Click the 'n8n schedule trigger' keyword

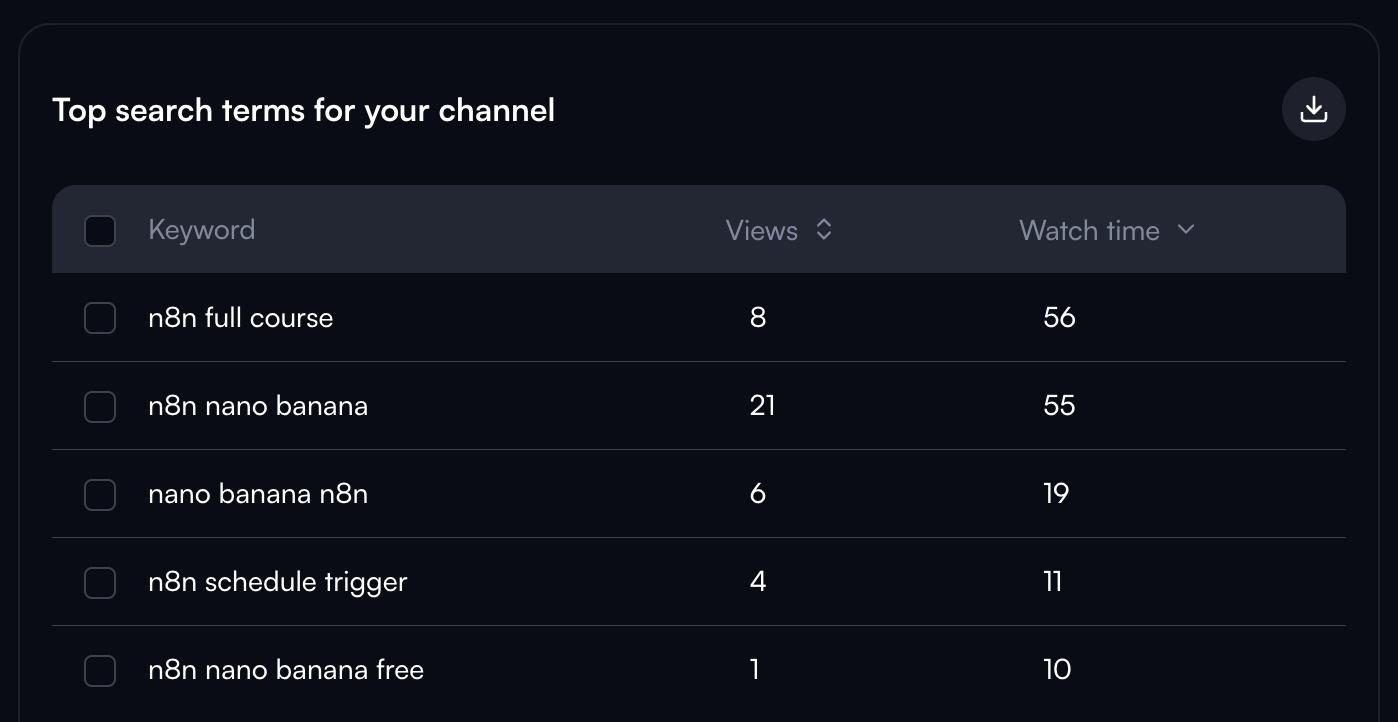(277, 582)
